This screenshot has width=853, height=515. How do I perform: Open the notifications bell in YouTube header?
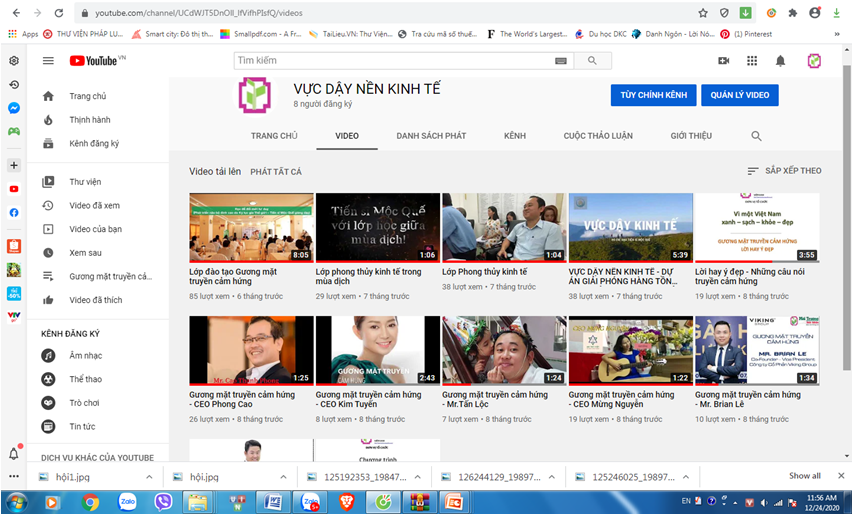[781, 61]
